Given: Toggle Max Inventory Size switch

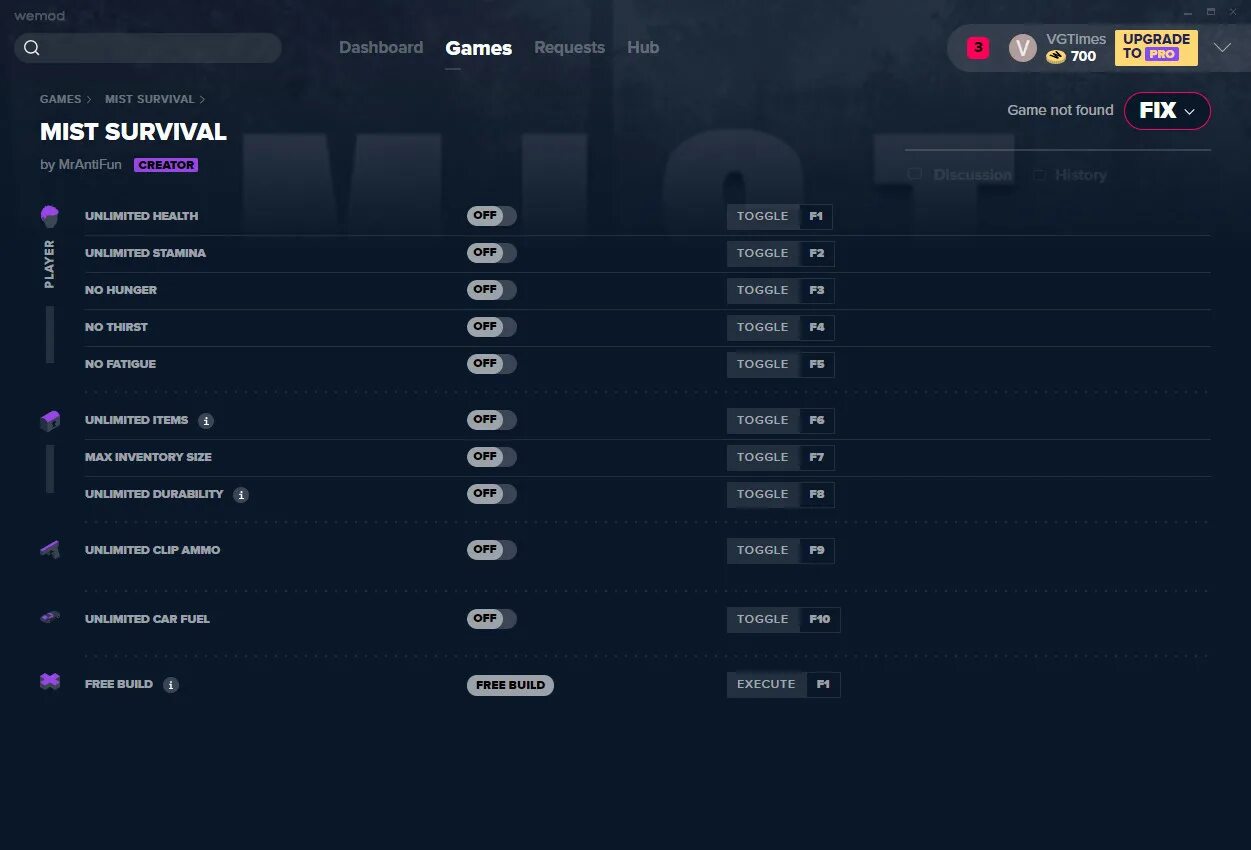Looking at the screenshot, I should pos(492,457).
